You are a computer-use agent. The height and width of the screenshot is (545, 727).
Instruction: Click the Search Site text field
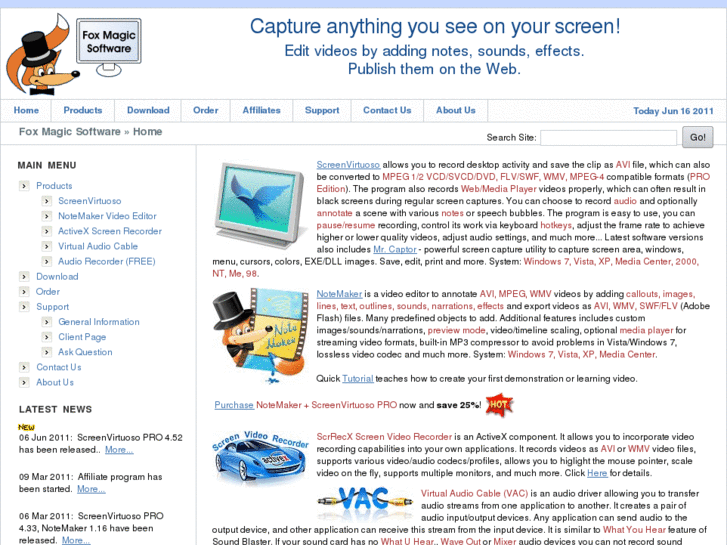(608, 138)
